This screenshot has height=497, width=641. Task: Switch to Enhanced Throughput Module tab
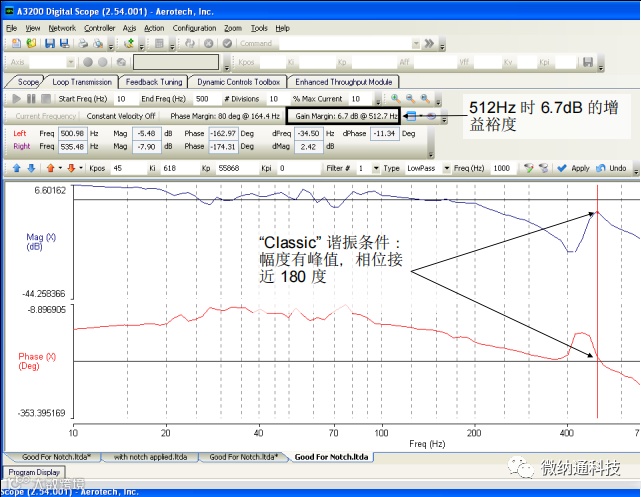pos(343,82)
